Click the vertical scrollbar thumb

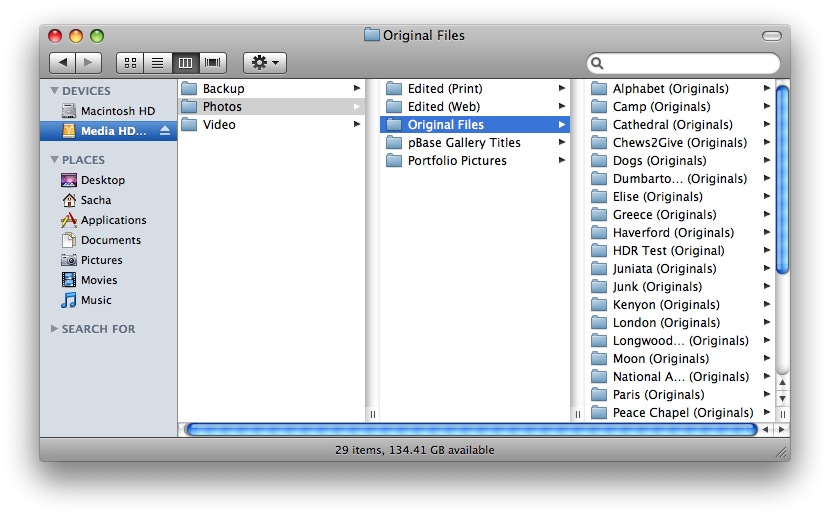782,180
